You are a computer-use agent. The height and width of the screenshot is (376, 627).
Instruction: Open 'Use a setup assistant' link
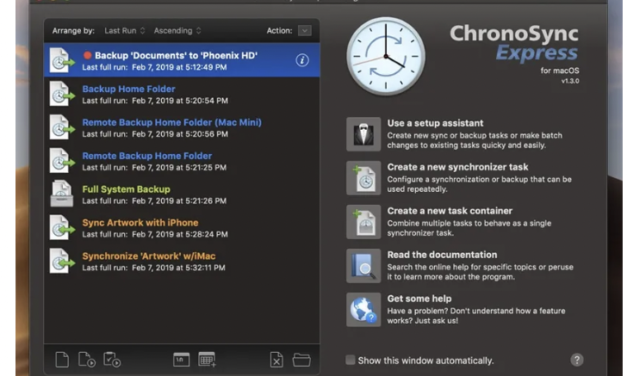click(x=435, y=123)
